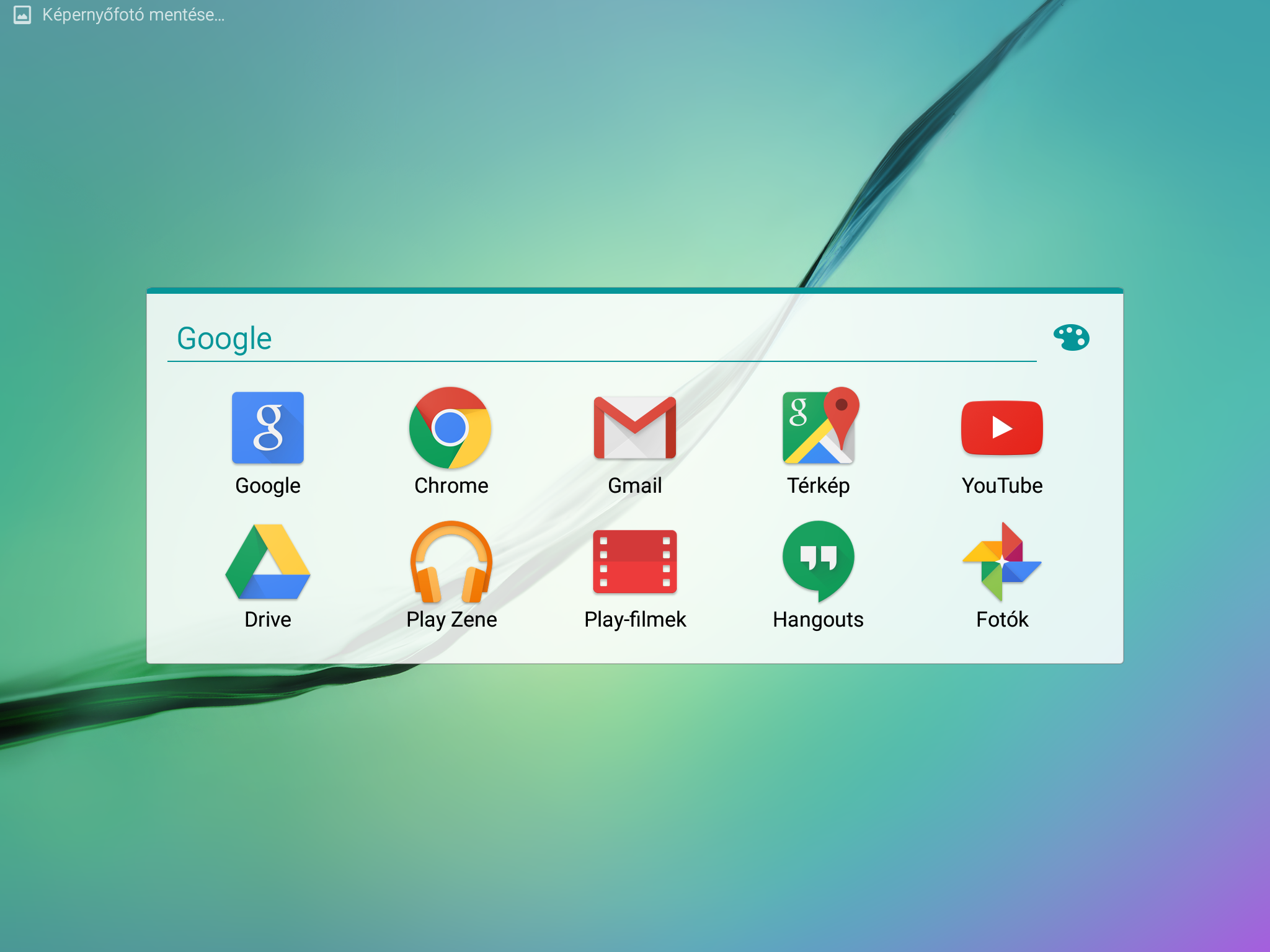
Task: Tap the Gmail label text
Action: coord(634,485)
